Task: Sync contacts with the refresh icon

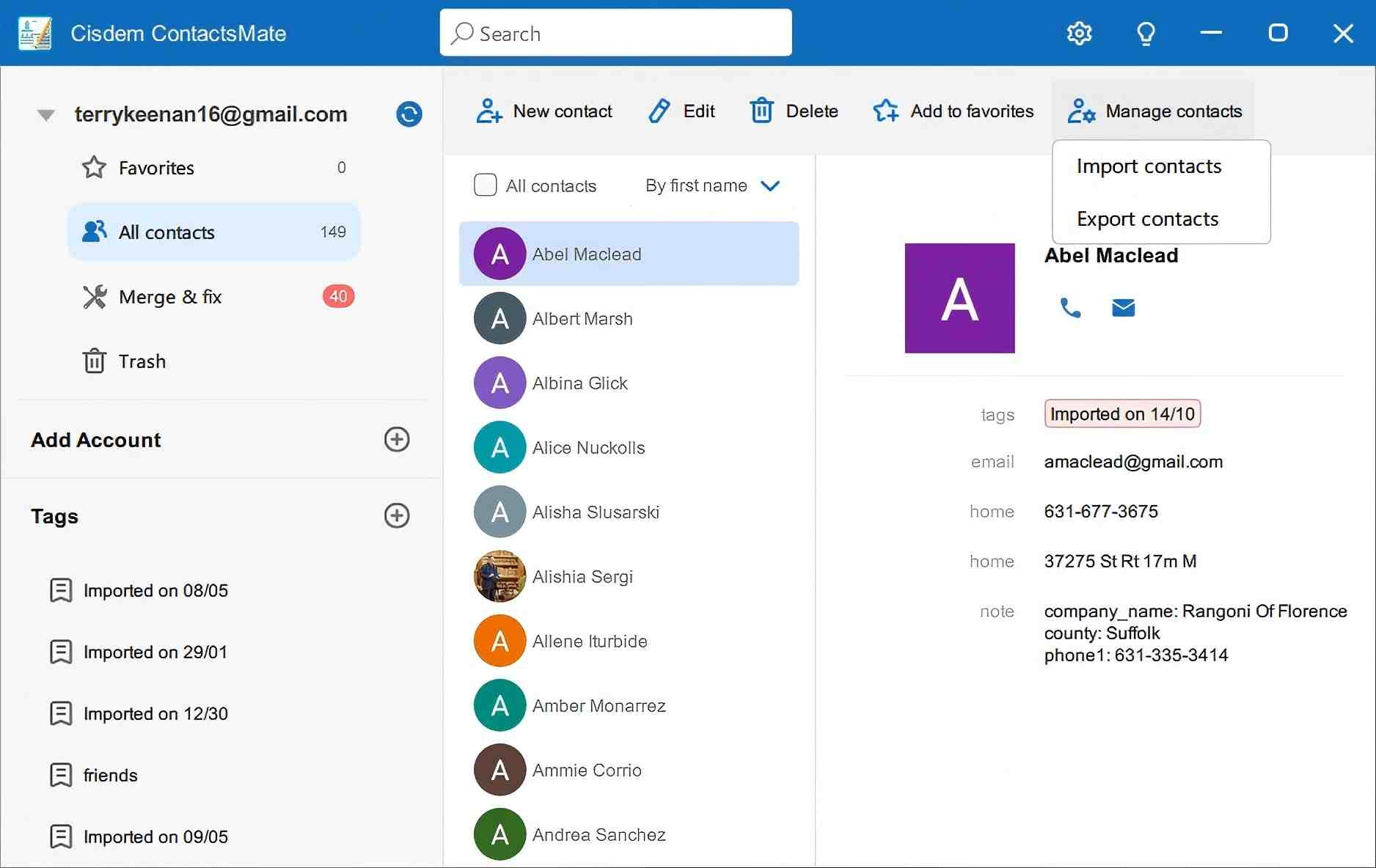Action: pyautogui.click(x=409, y=114)
